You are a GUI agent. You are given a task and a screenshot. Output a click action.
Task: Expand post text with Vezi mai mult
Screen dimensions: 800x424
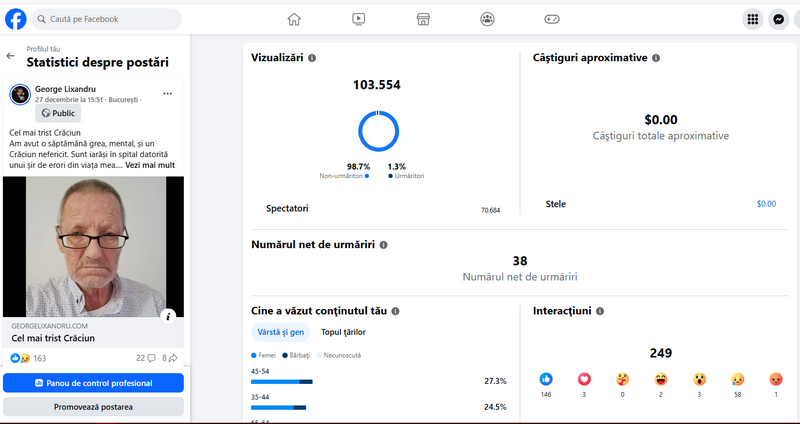point(150,165)
